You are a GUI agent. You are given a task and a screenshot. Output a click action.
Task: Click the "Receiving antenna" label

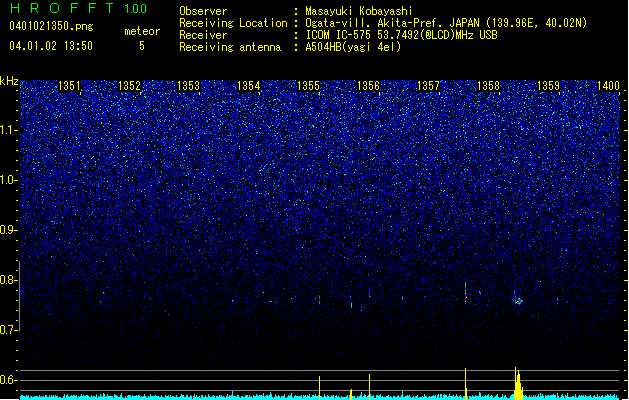pos(230,47)
